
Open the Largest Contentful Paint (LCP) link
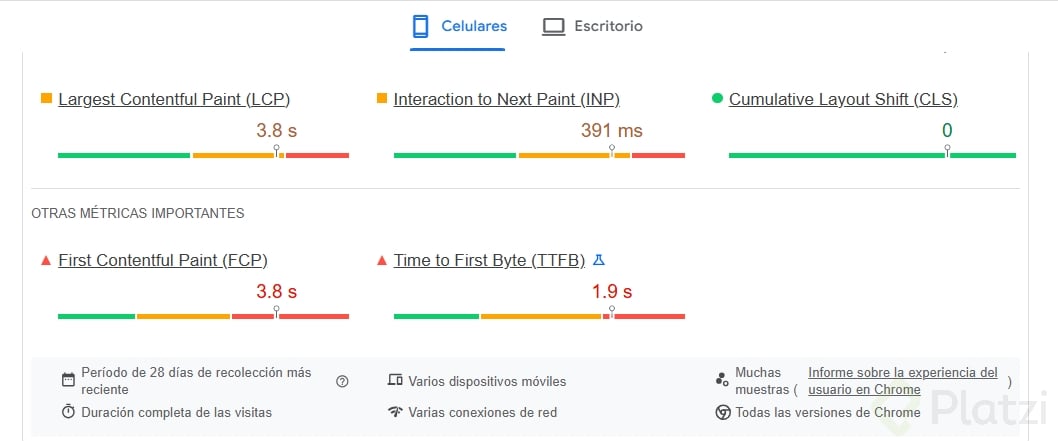174,99
